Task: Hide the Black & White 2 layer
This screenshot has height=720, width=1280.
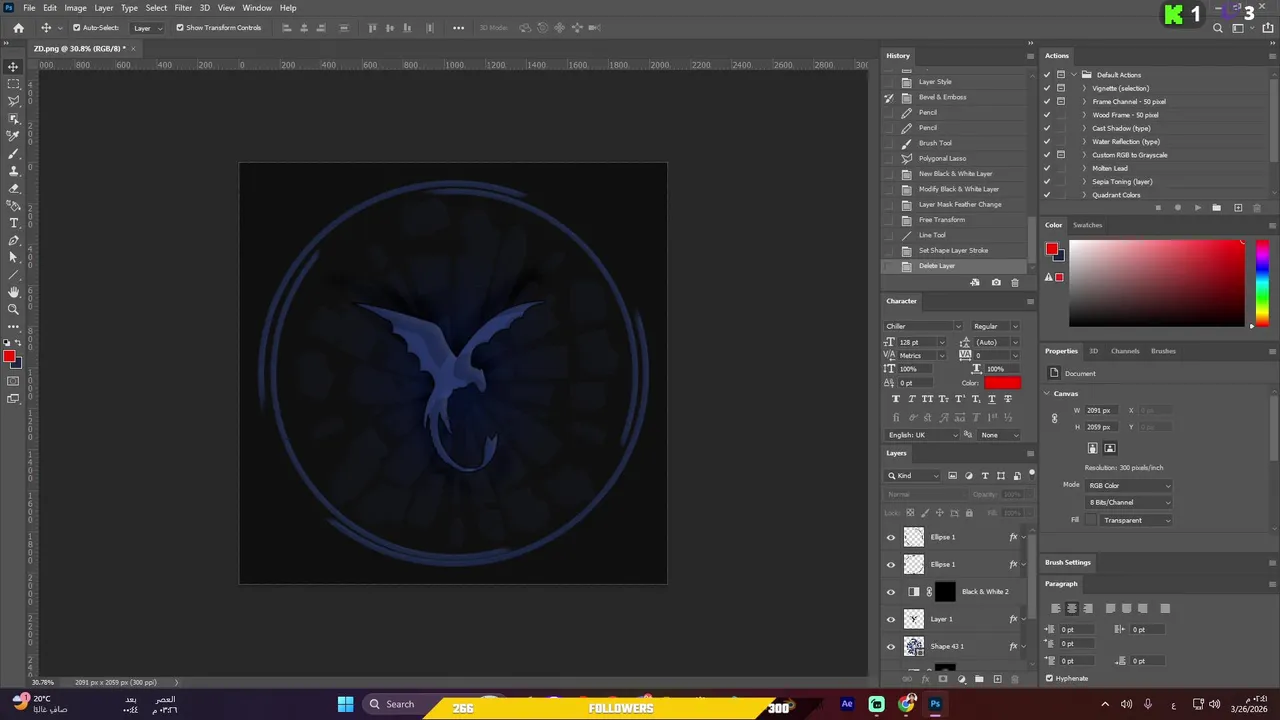Action: pyautogui.click(x=891, y=592)
